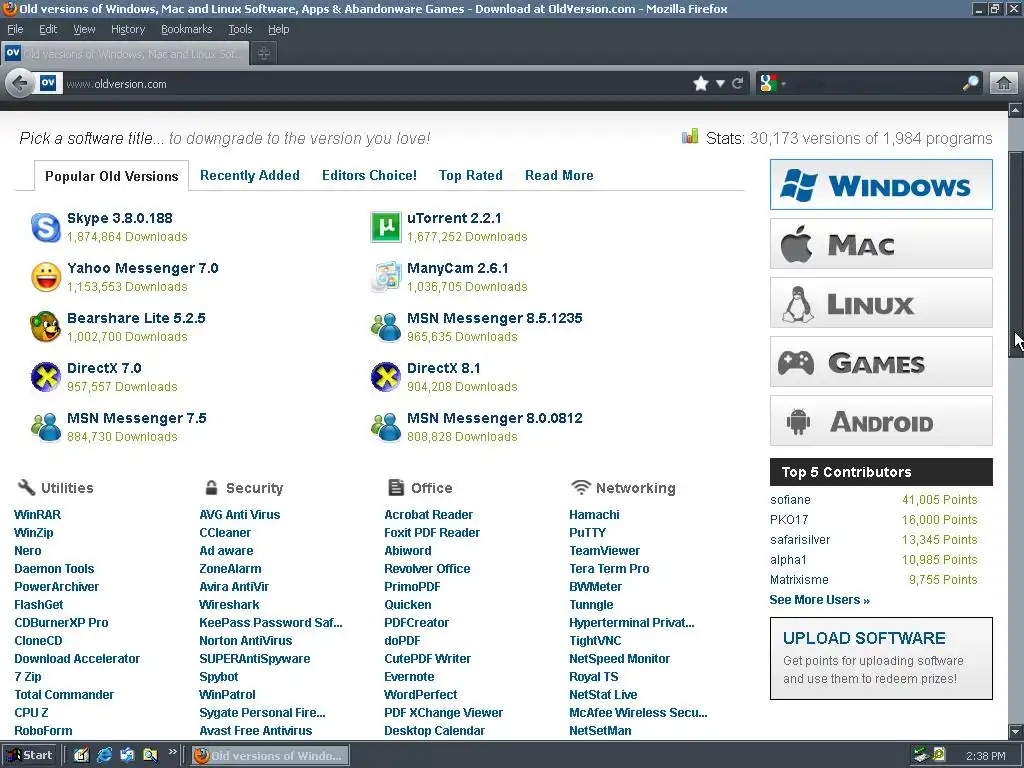Open a new tab with plus icon
Viewport: 1024px width, 768px height.
(x=264, y=54)
